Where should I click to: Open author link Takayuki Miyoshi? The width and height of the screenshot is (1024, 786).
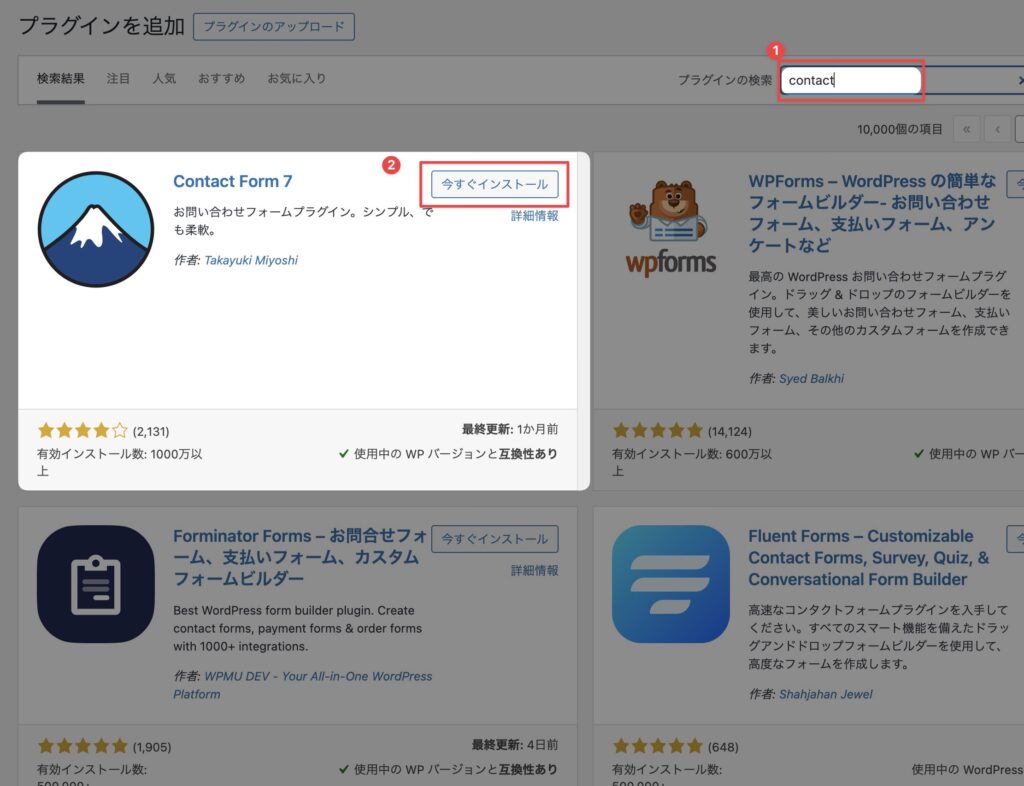click(x=251, y=260)
